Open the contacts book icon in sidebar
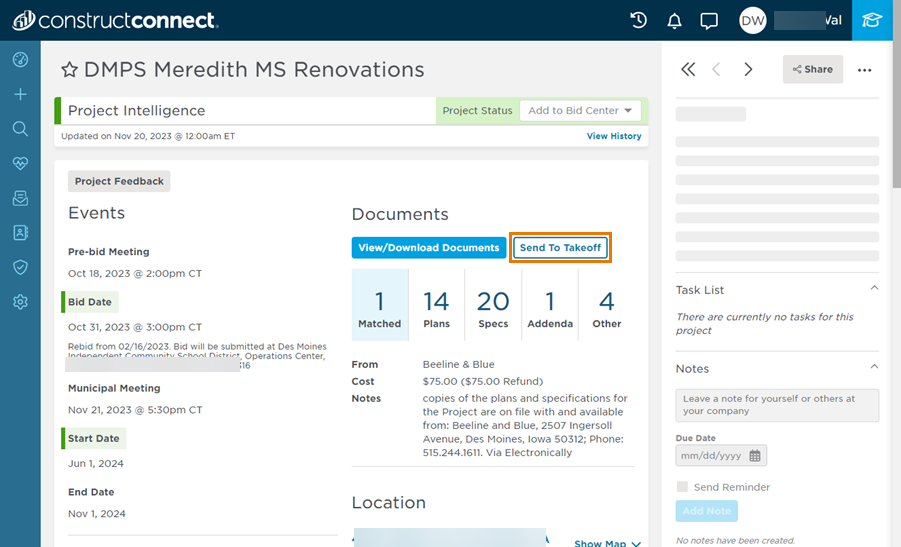901x547 pixels. coord(20,233)
